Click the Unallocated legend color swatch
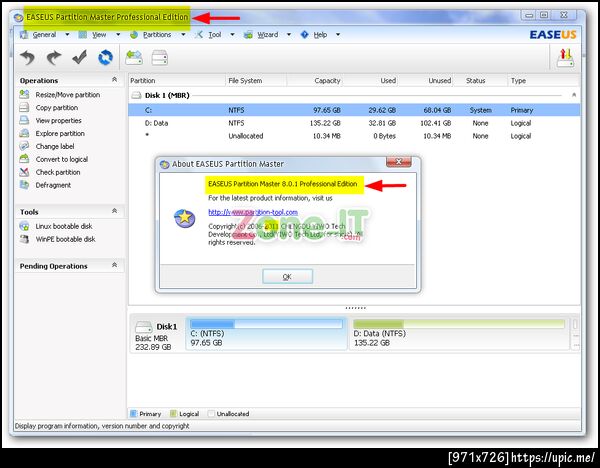 click(211, 414)
